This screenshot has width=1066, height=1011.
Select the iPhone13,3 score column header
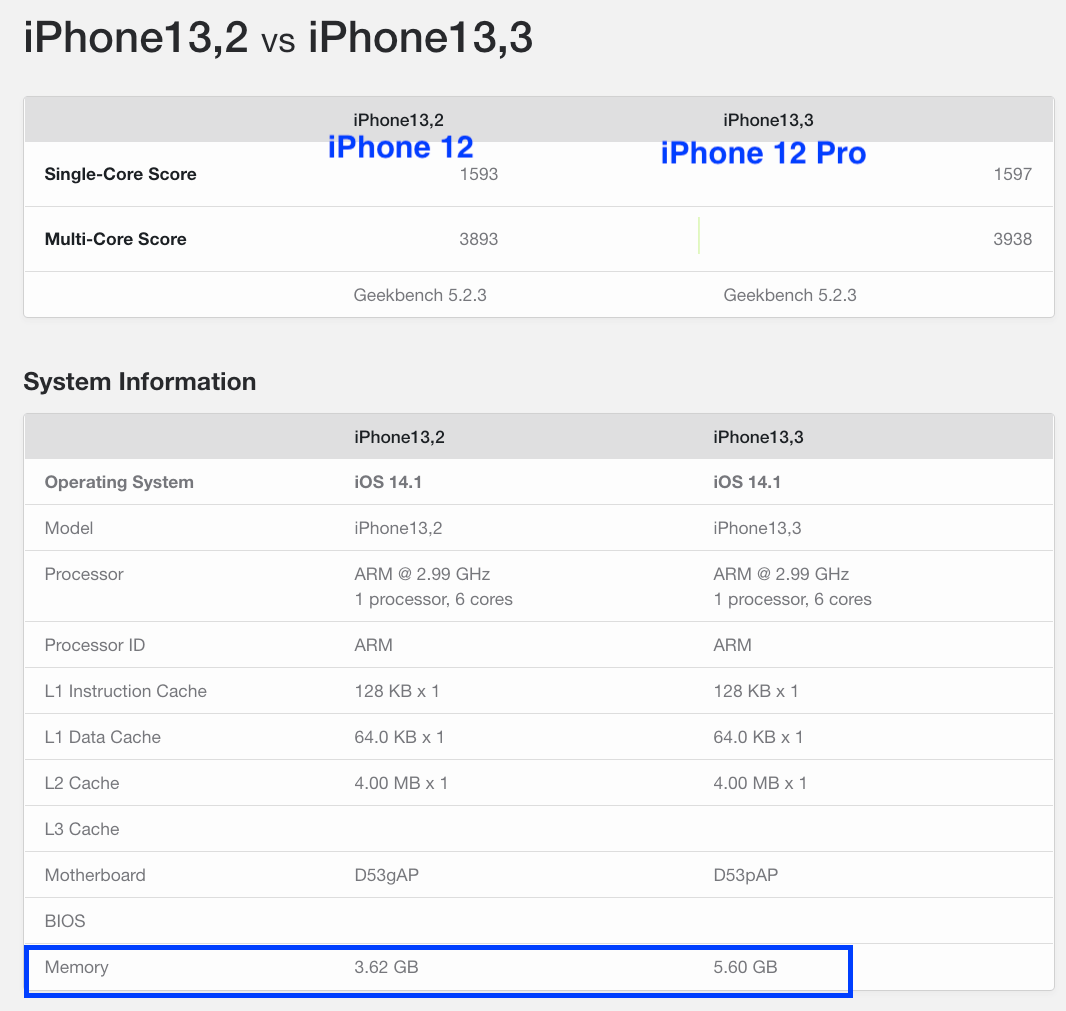(x=768, y=120)
